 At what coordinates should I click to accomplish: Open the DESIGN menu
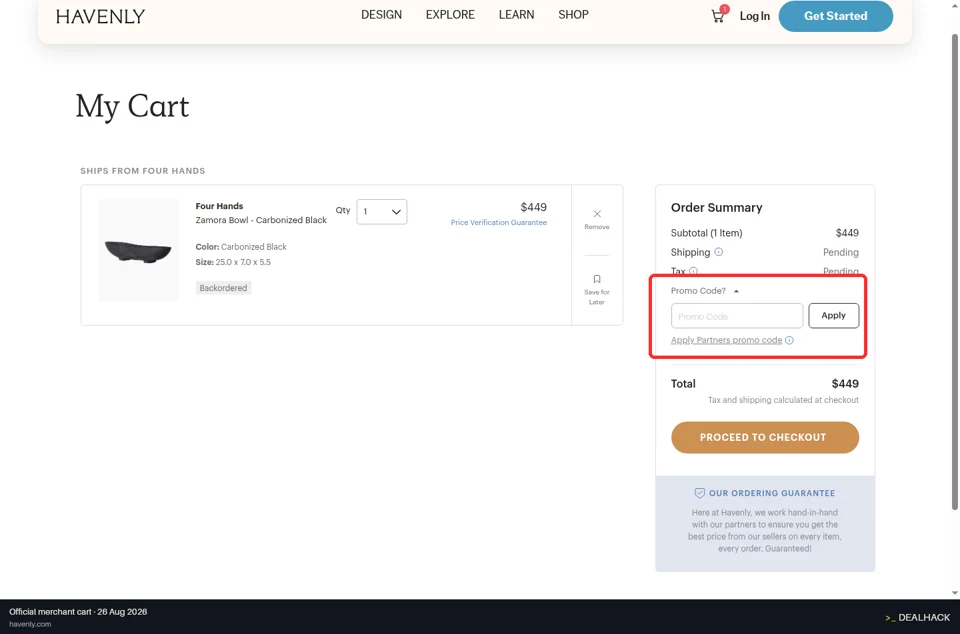[381, 15]
